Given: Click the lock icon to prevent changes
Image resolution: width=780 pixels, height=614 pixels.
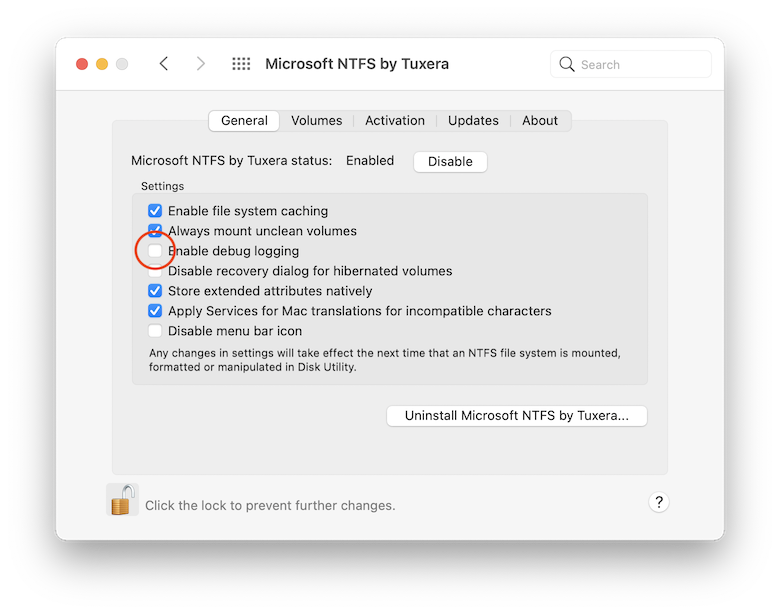Looking at the screenshot, I should [x=122, y=500].
